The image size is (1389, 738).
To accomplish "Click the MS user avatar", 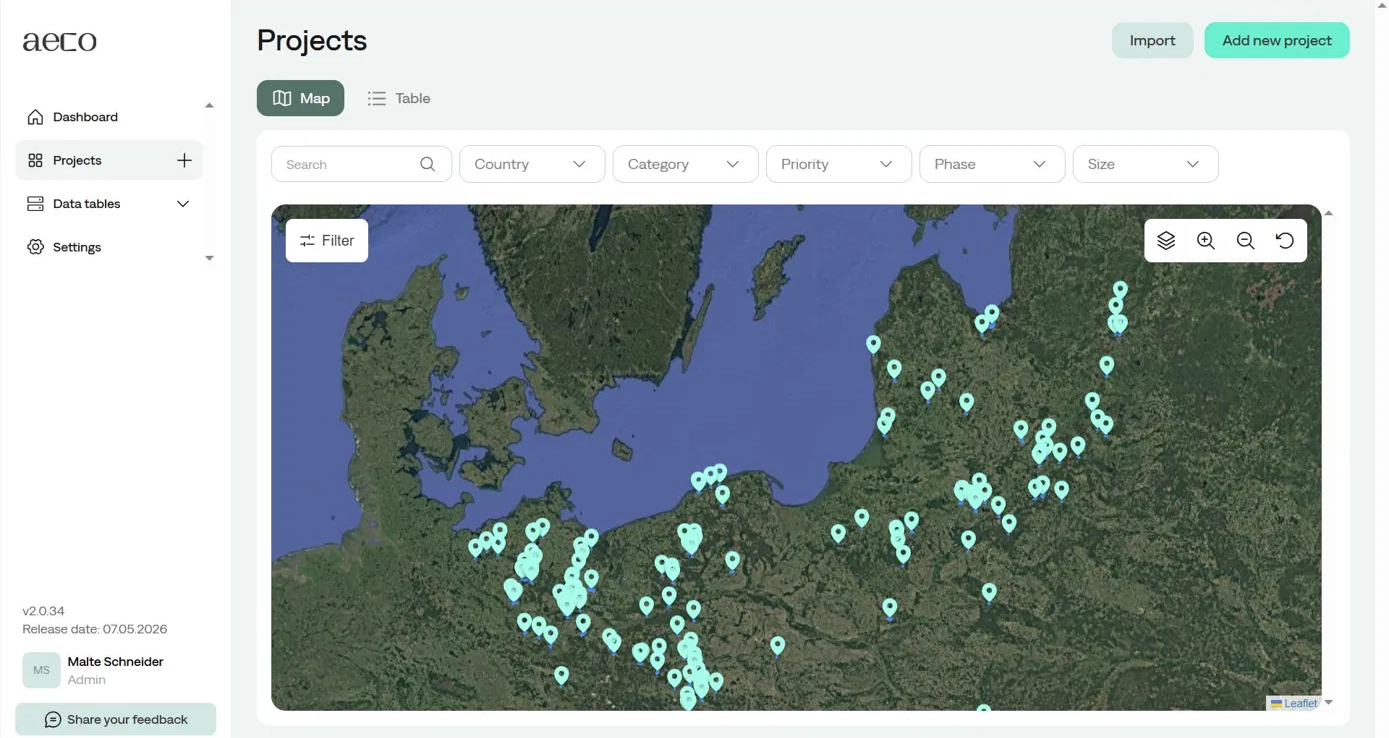I will tap(41, 670).
